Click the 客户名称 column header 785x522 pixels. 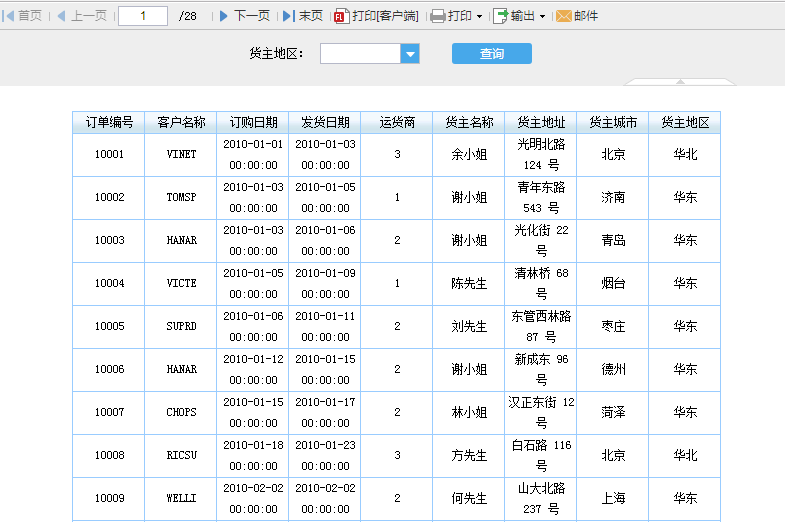181,122
